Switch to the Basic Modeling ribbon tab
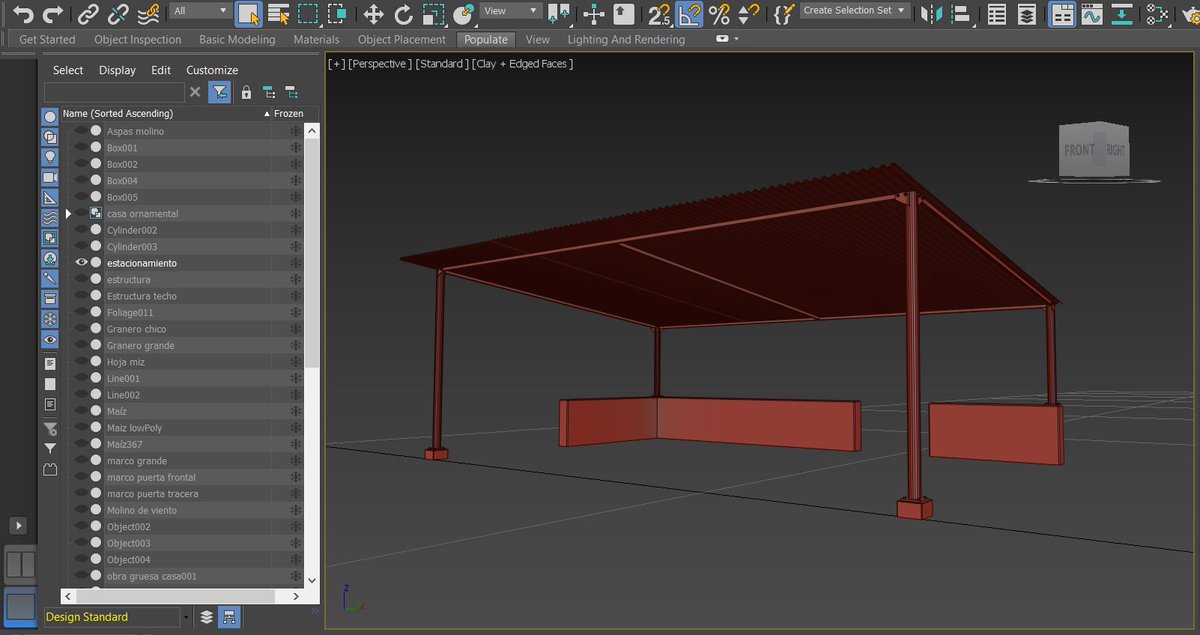Viewport: 1200px width, 635px height. pos(237,39)
